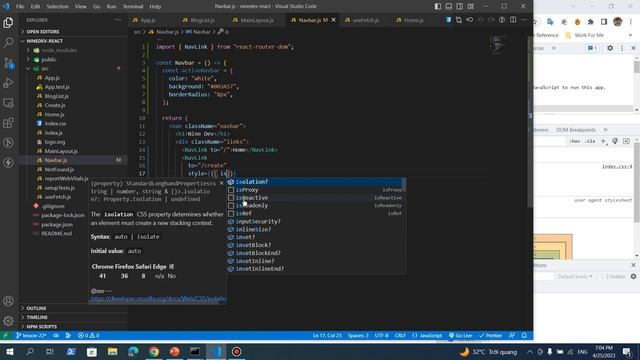Split the editor right
This screenshot has width=640, height=360.
513,20
